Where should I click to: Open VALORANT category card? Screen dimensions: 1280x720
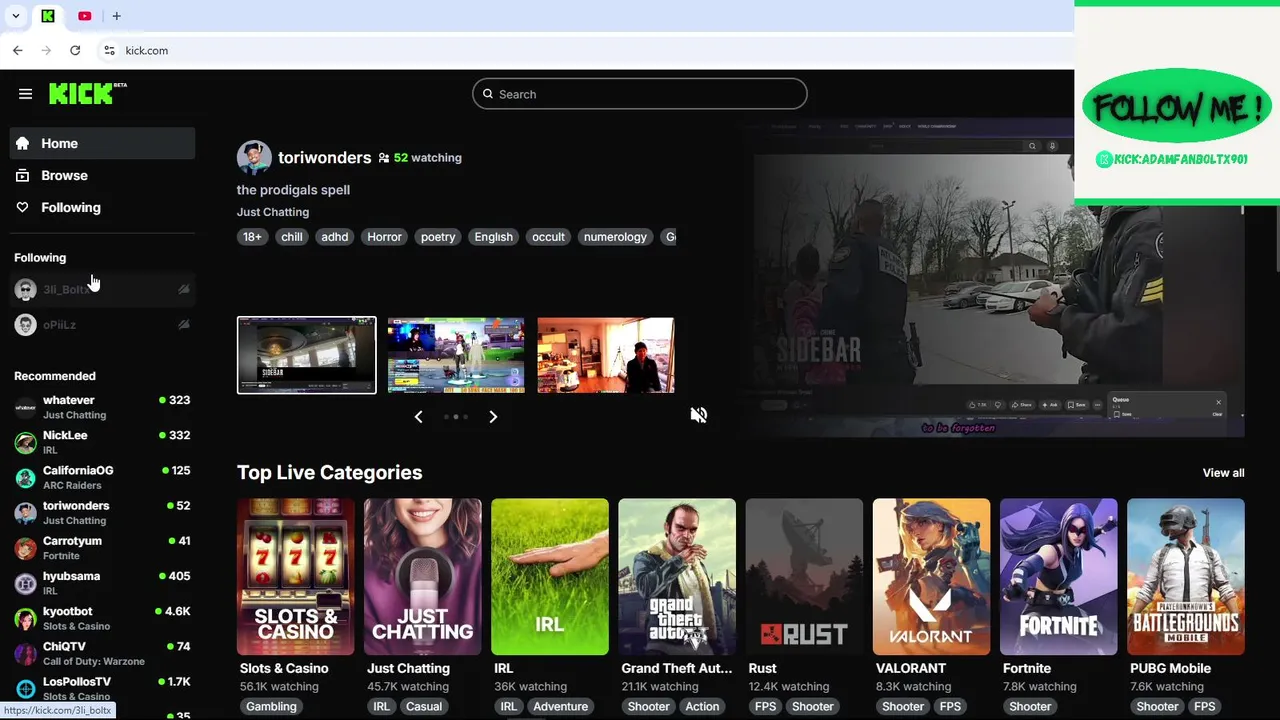(931, 577)
